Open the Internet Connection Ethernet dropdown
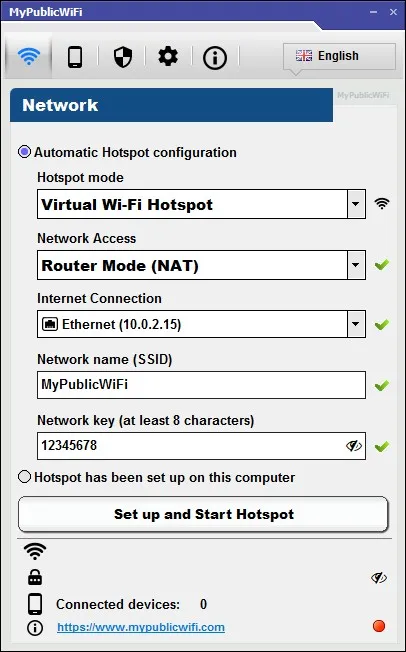This screenshot has width=406, height=652. point(202,324)
